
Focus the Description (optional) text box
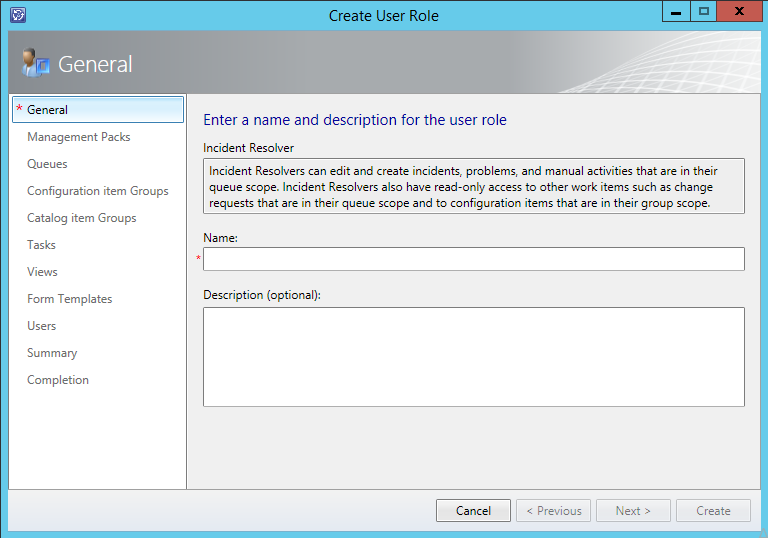[473, 356]
